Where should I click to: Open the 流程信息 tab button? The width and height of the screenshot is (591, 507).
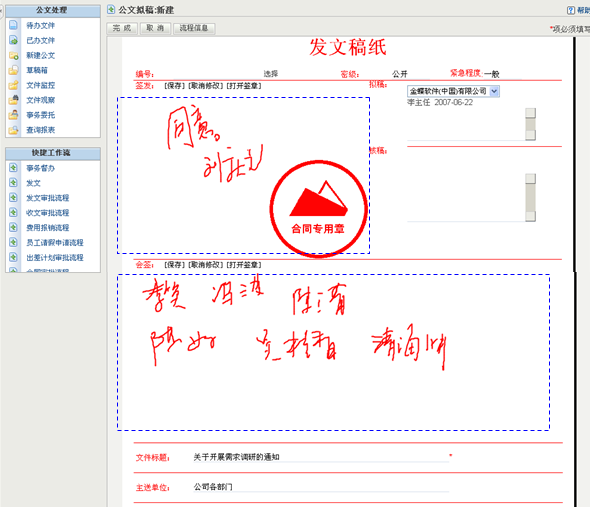pyautogui.click(x=194, y=28)
